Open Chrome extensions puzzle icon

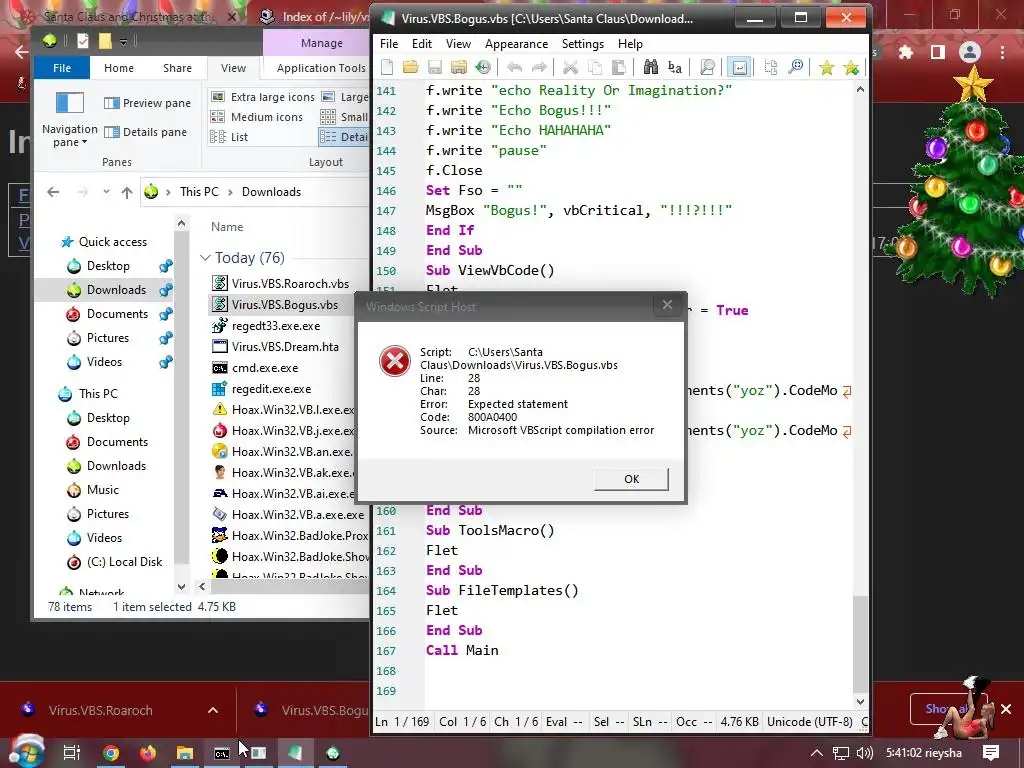click(x=906, y=52)
